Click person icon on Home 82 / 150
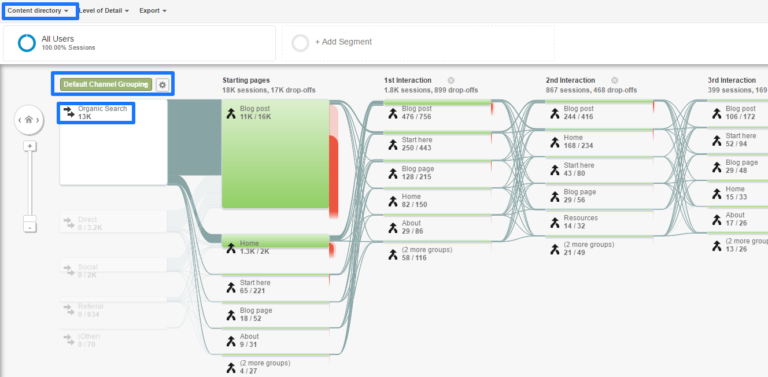Image resolution: width=768 pixels, height=377 pixels. (x=393, y=201)
